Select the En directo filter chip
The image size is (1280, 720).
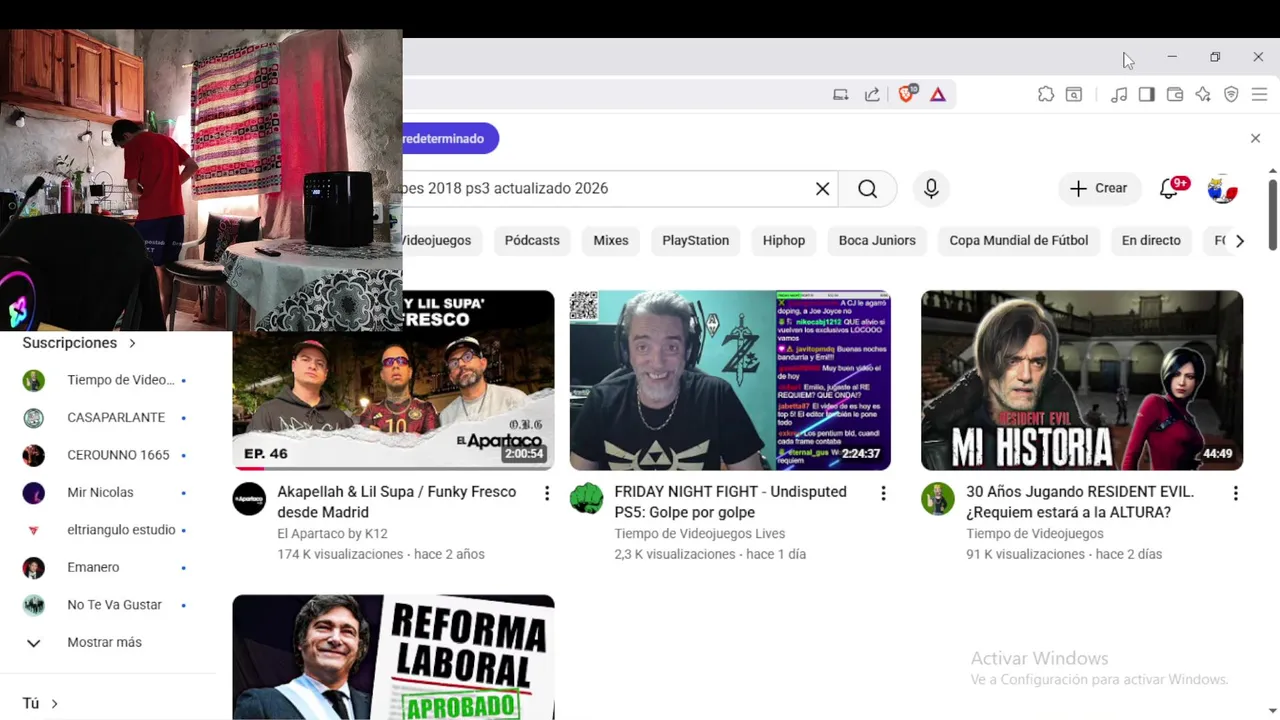click(x=1151, y=241)
